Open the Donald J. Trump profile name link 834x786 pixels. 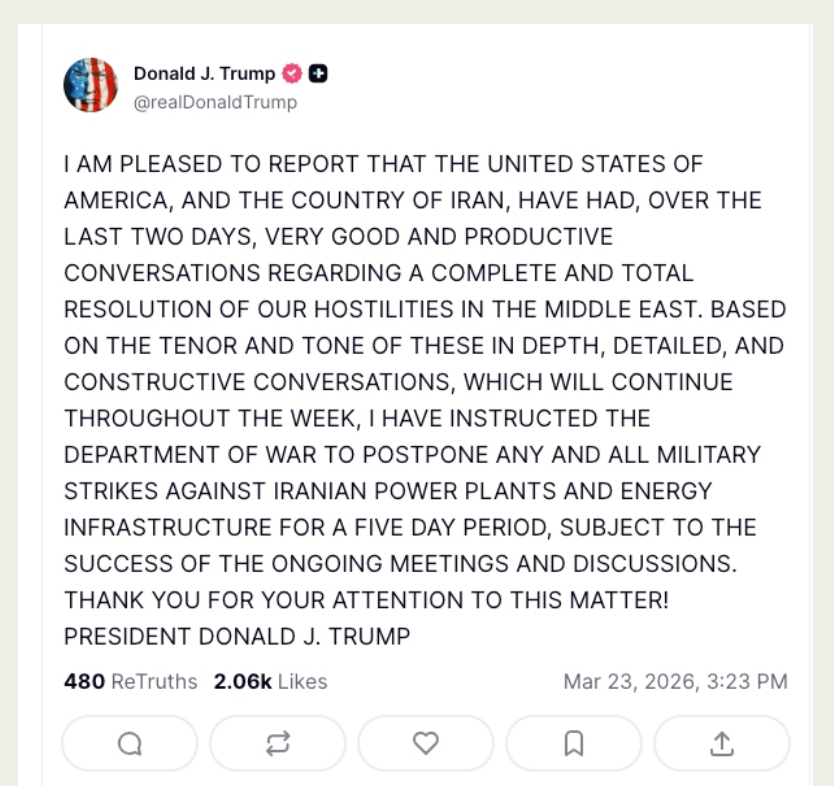tap(204, 73)
